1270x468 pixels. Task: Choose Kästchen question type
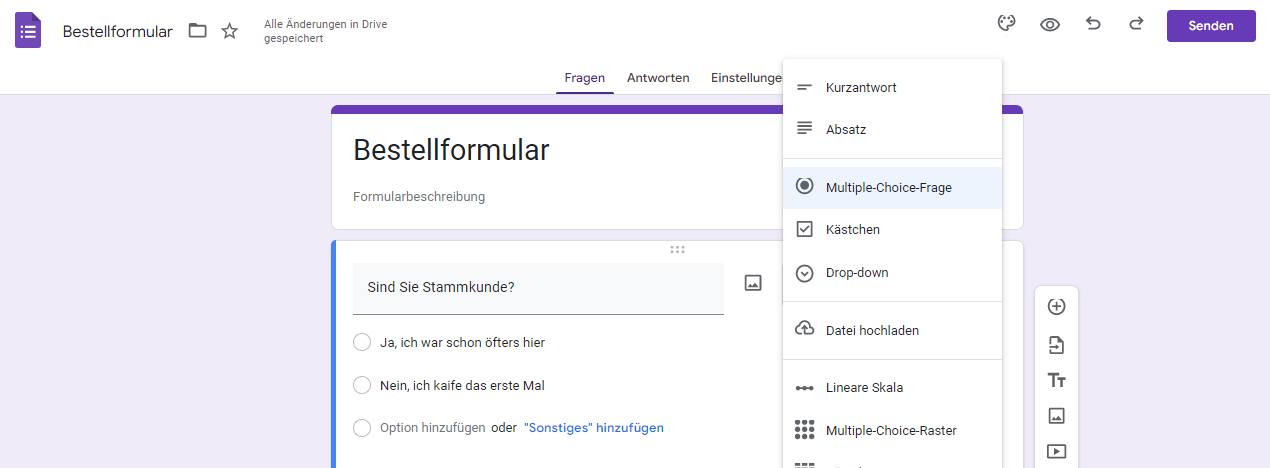(853, 230)
